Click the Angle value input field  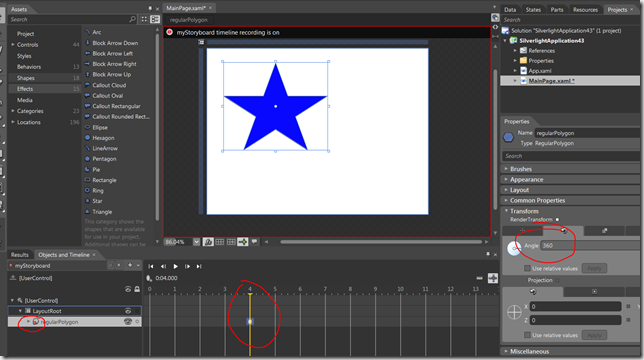click(x=590, y=245)
